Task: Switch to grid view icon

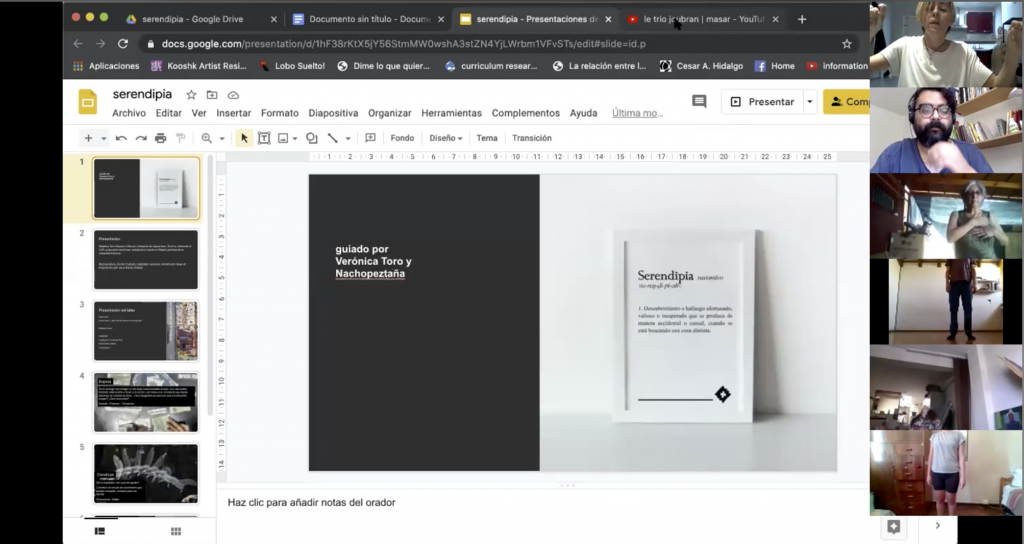Action: point(176,531)
